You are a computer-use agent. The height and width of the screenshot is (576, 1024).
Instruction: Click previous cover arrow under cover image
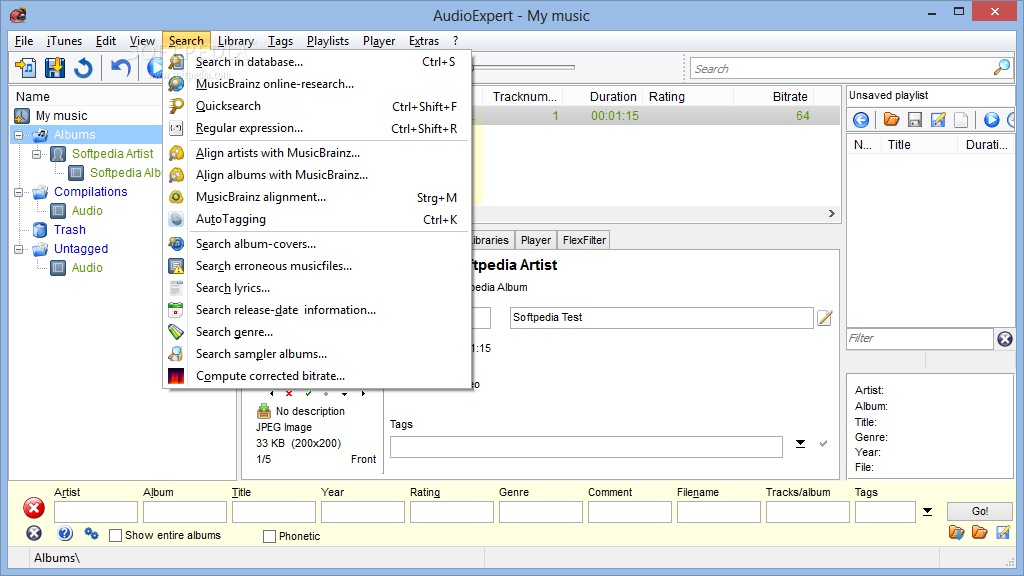click(x=272, y=393)
